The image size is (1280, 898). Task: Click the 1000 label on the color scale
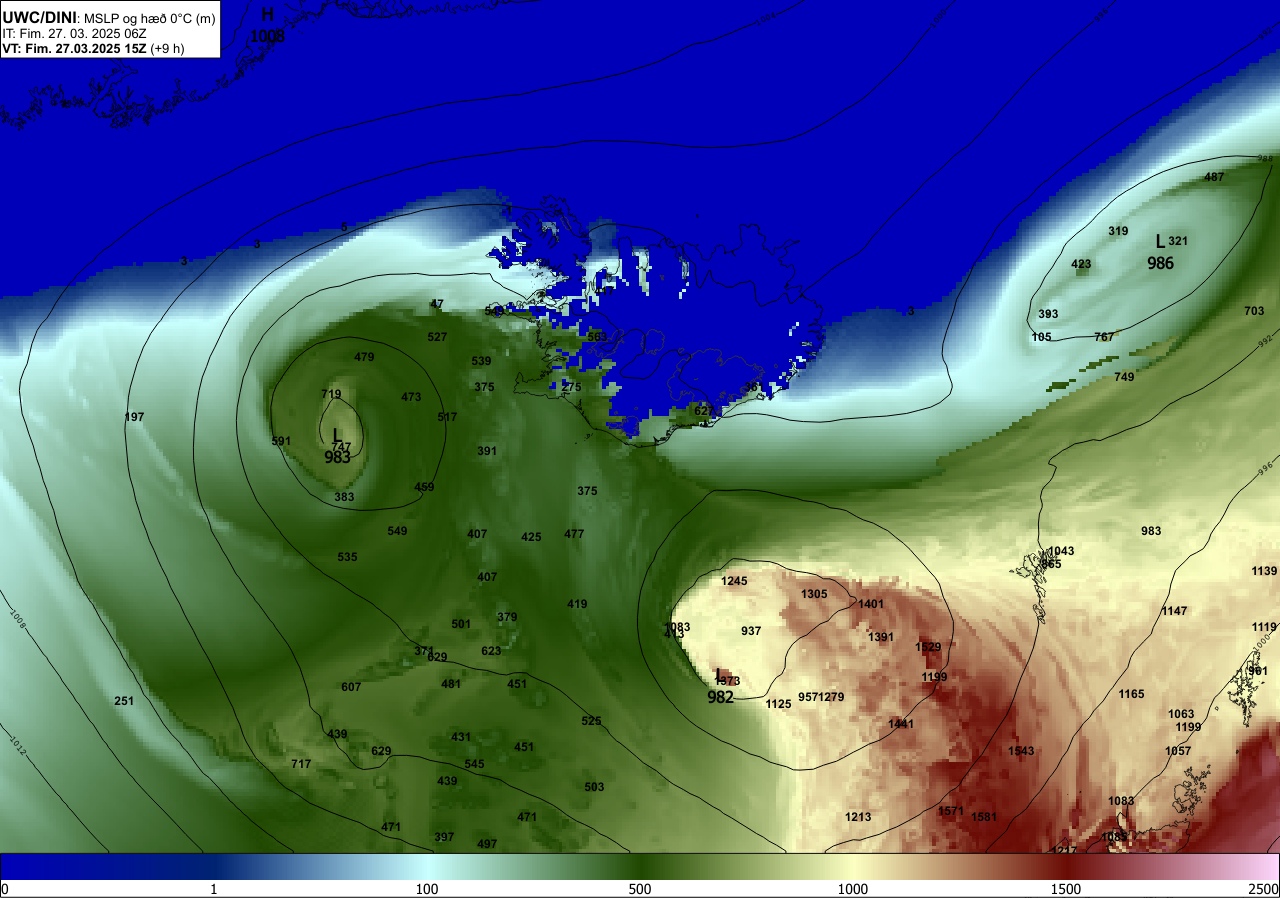coord(853,889)
